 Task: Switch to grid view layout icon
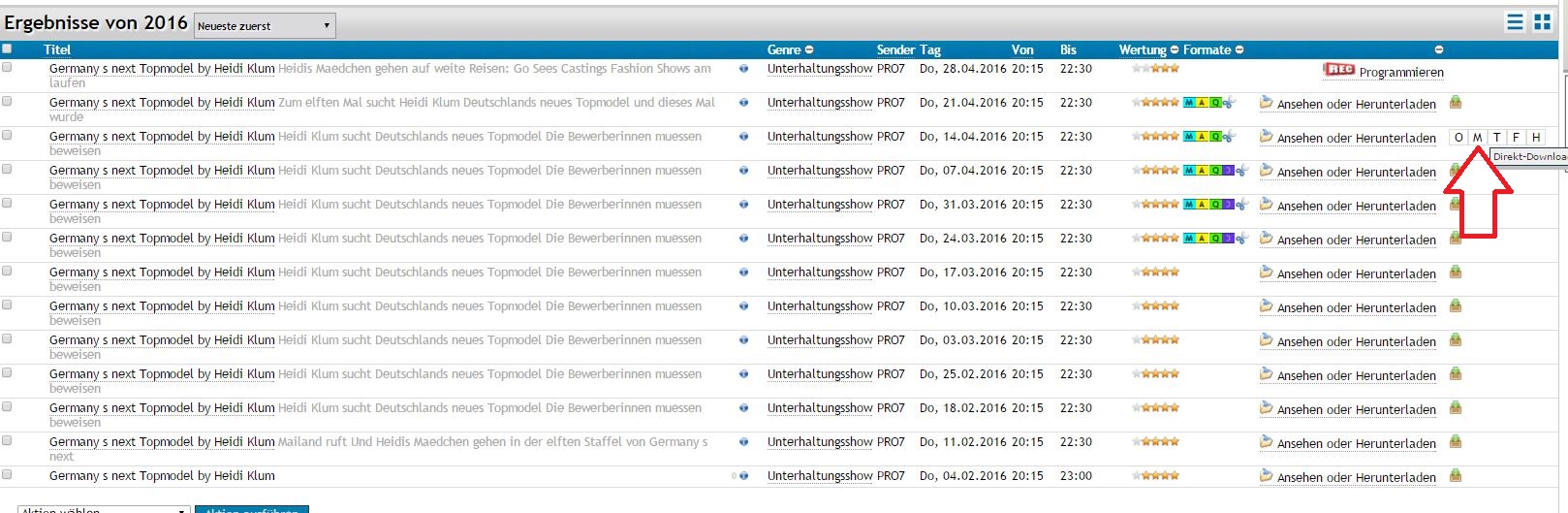pos(1542,22)
